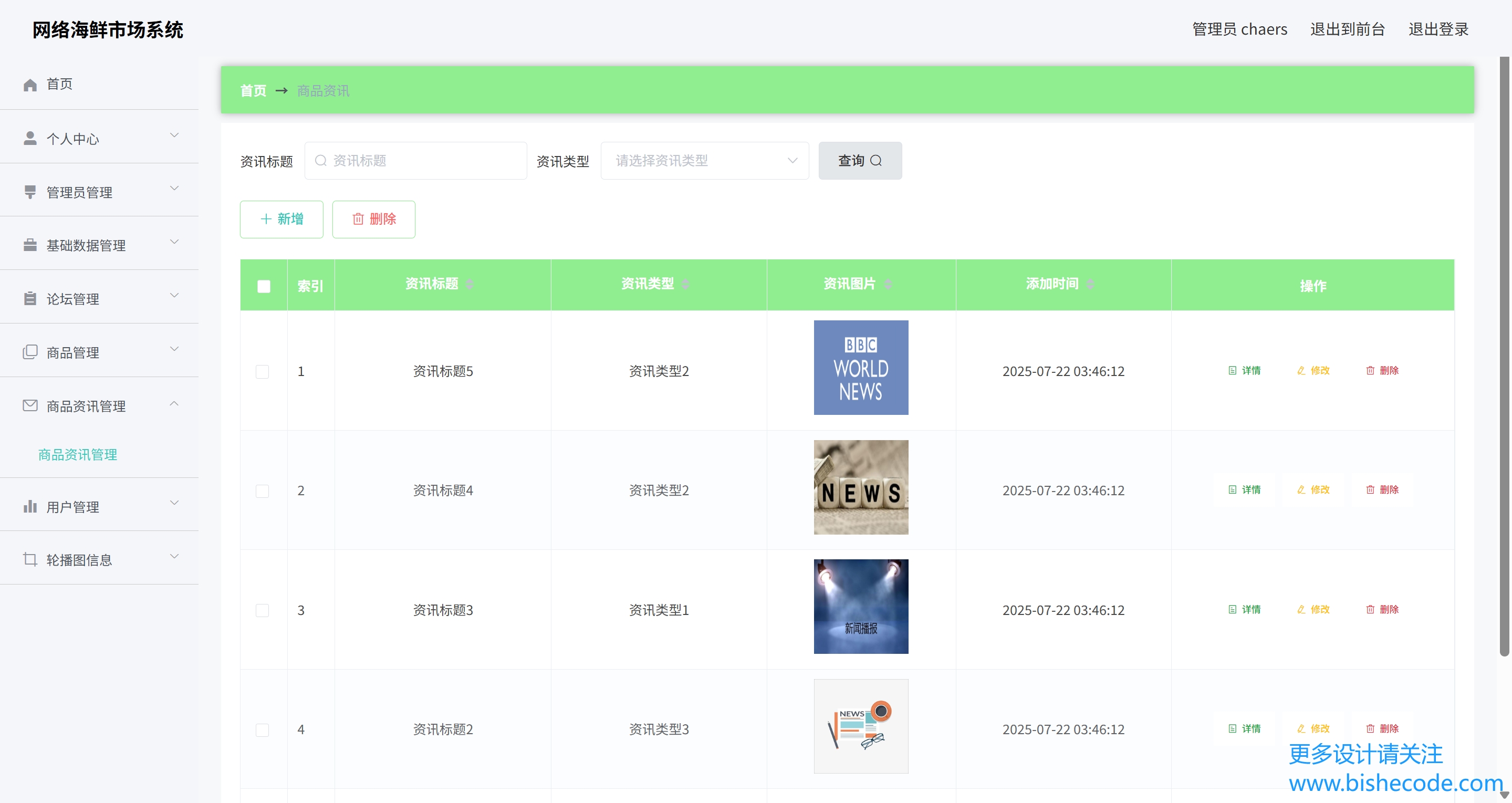Click 详情 icon for 资讯标题3 row
This screenshot has height=803, width=1512.
pos(1232,609)
